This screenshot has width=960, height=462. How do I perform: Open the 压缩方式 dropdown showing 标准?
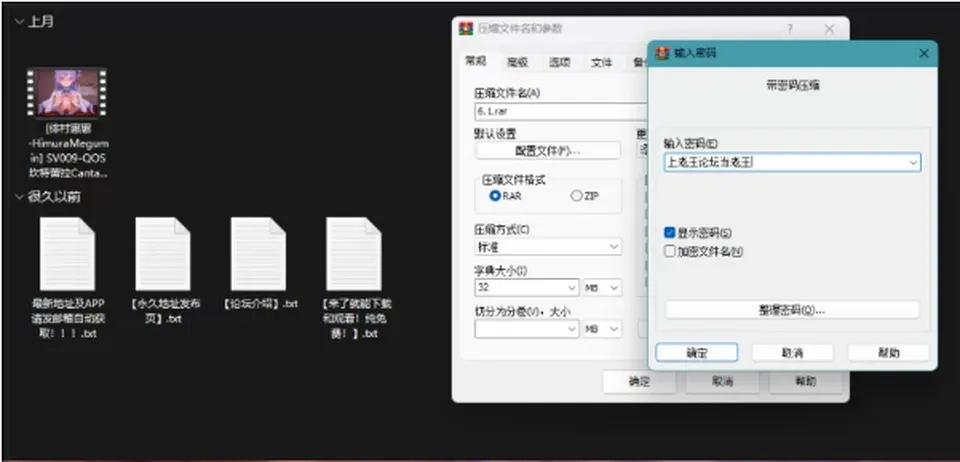(x=548, y=247)
